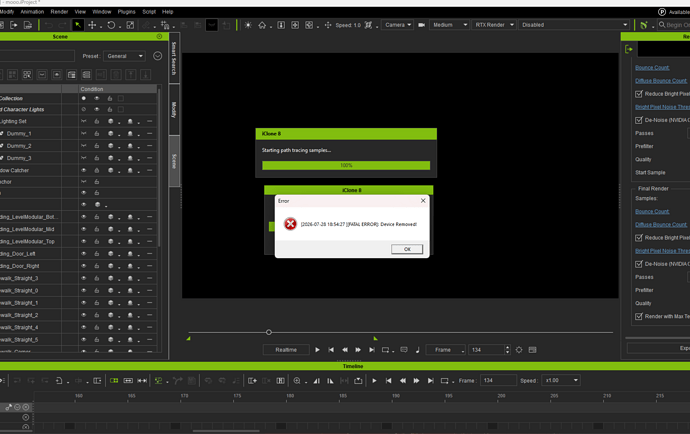Image resolution: width=690 pixels, height=434 pixels.
Task: Activate the Scale object tool
Action: (x=130, y=25)
